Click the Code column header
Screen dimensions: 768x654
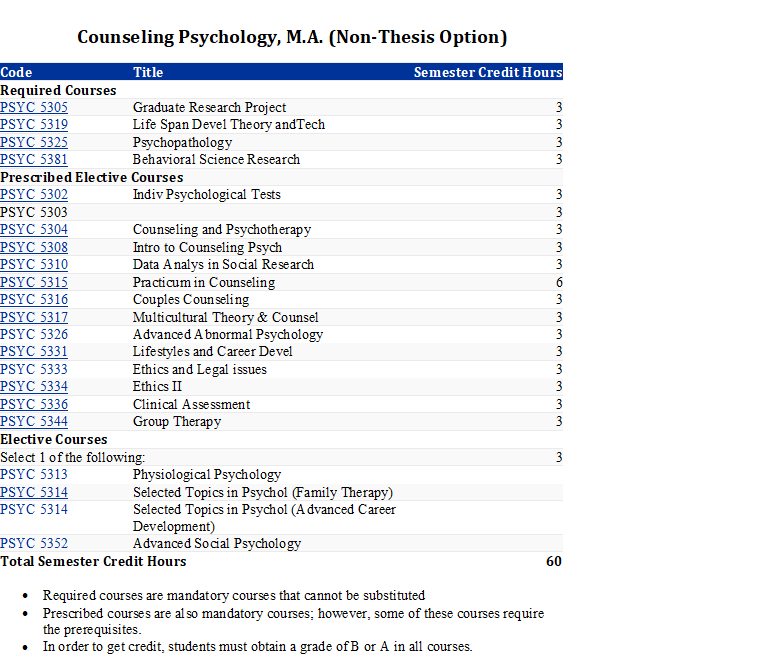pyautogui.click(x=16, y=72)
